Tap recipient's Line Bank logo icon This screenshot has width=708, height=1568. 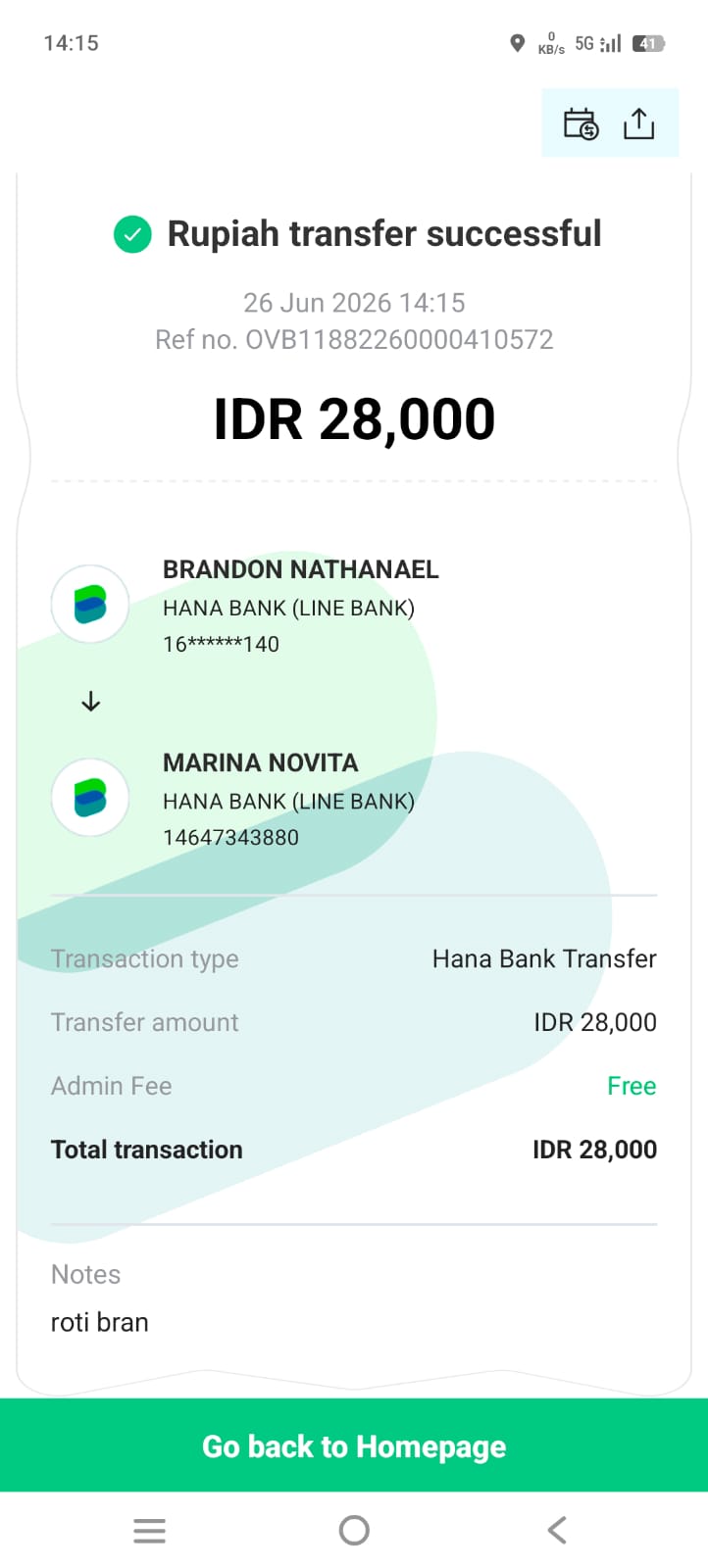90,798
